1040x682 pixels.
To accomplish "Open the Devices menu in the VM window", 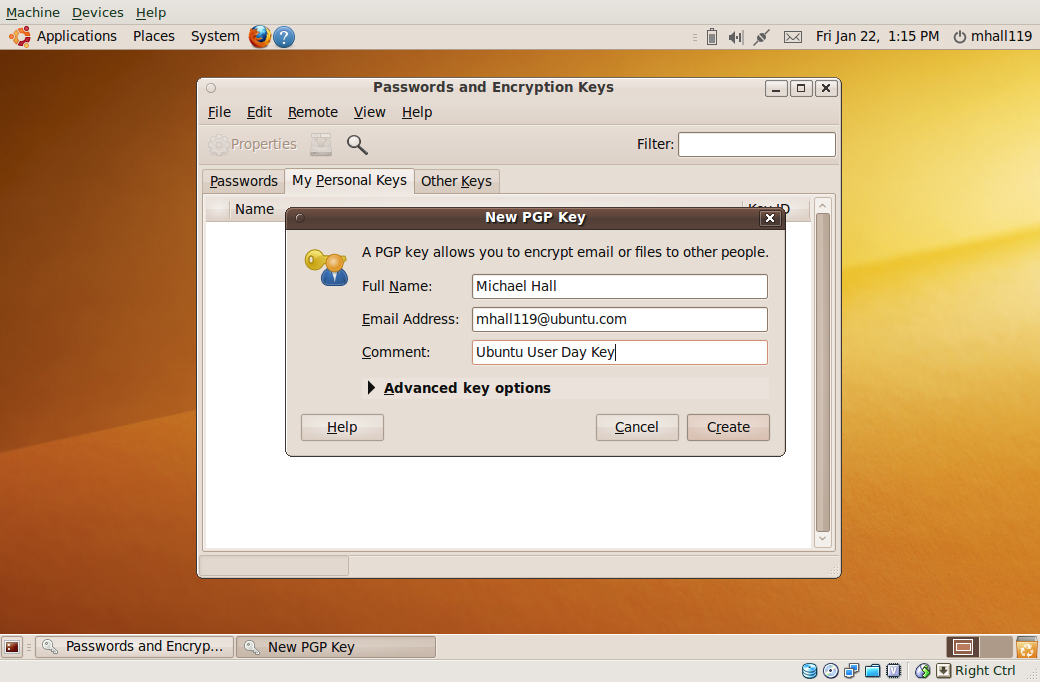I will point(97,12).
